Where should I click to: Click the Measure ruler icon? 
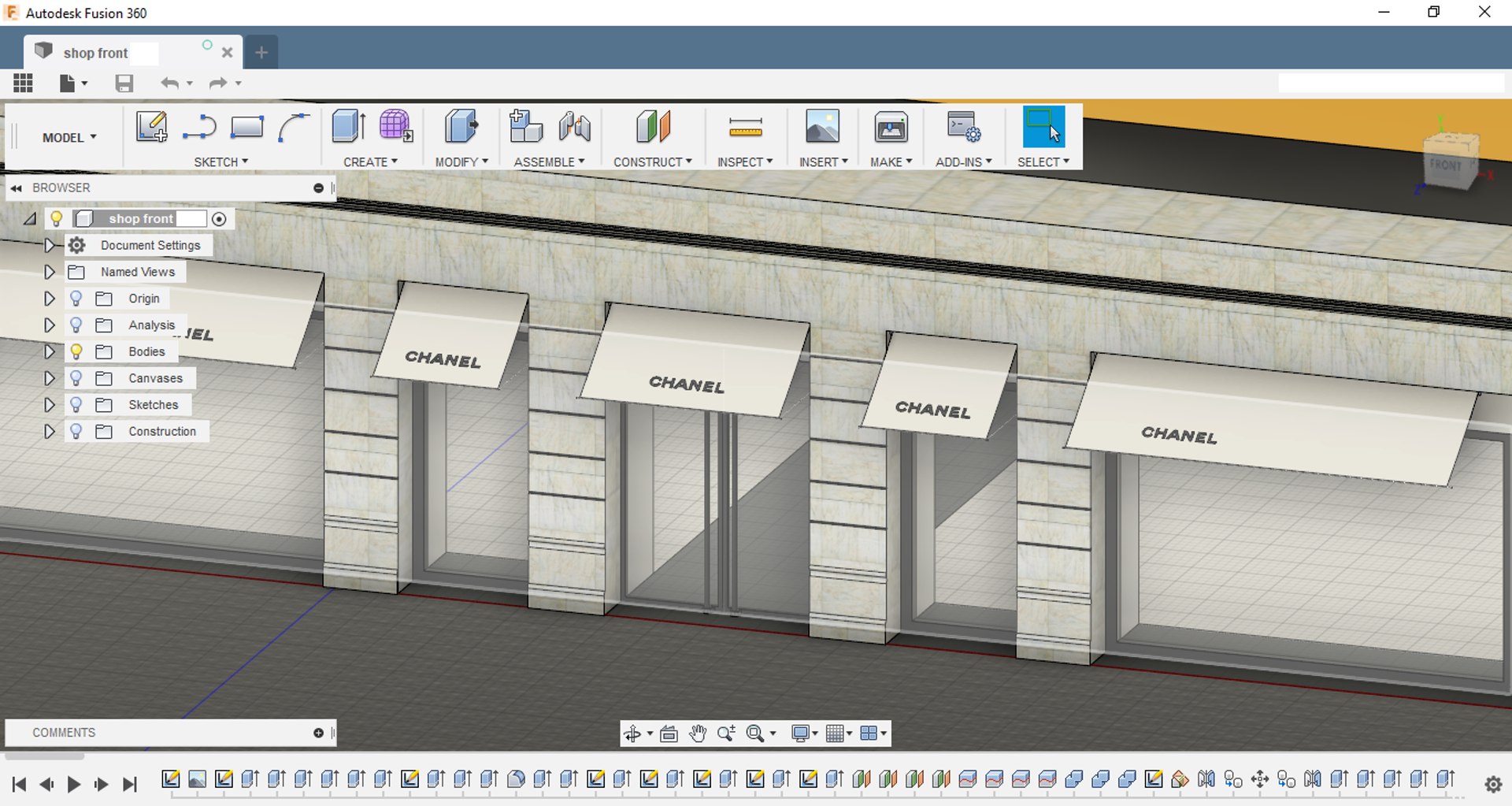point(745,127)
